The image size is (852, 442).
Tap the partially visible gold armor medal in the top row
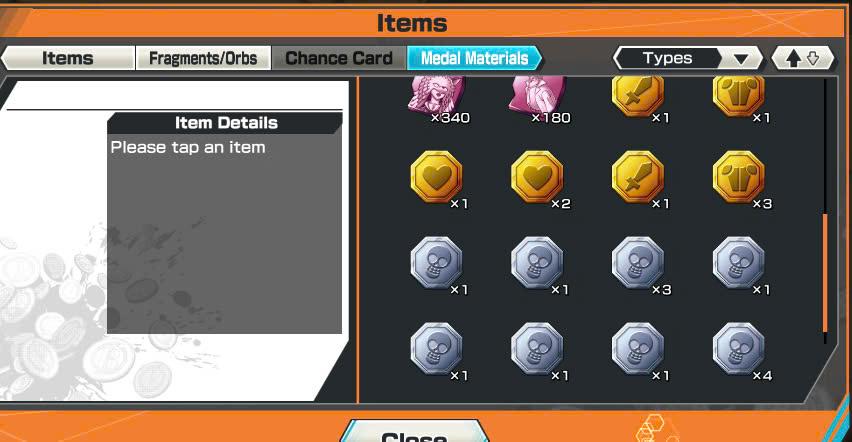[738, 96]
